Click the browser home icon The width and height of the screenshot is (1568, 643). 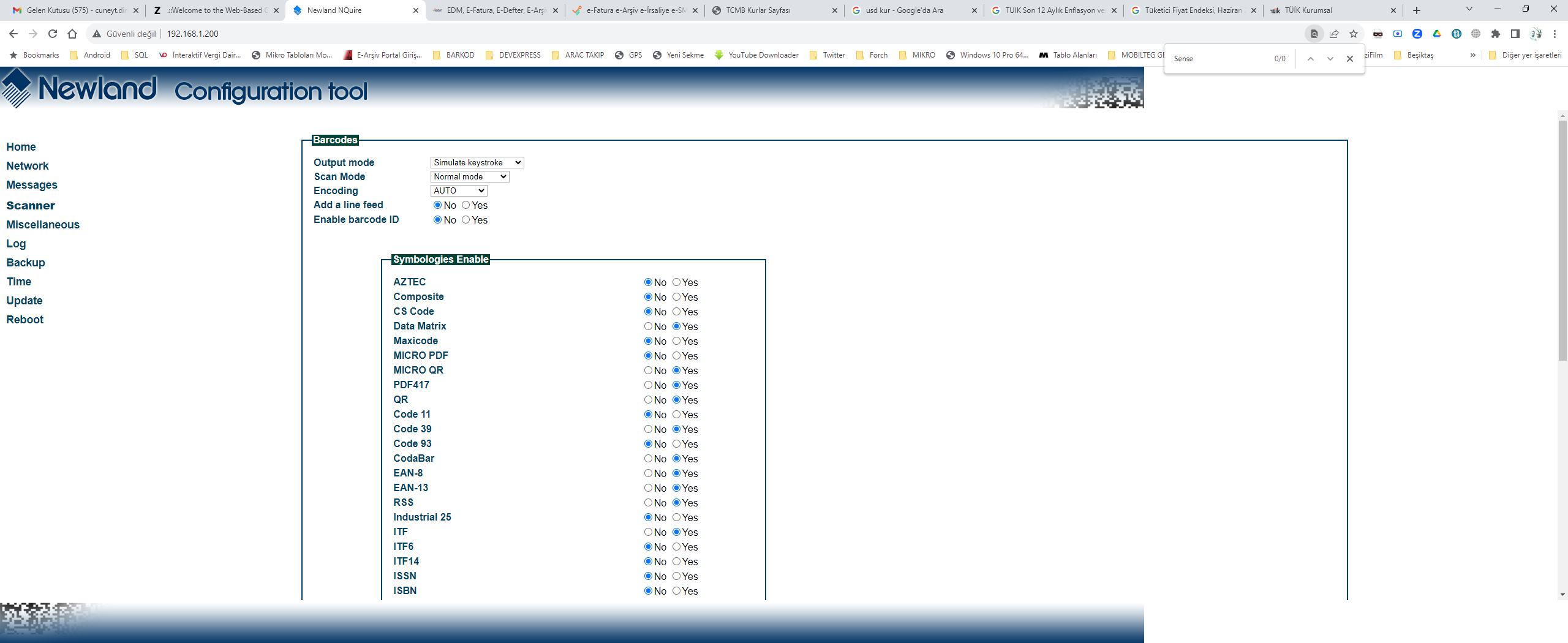[x=72, y=34]
